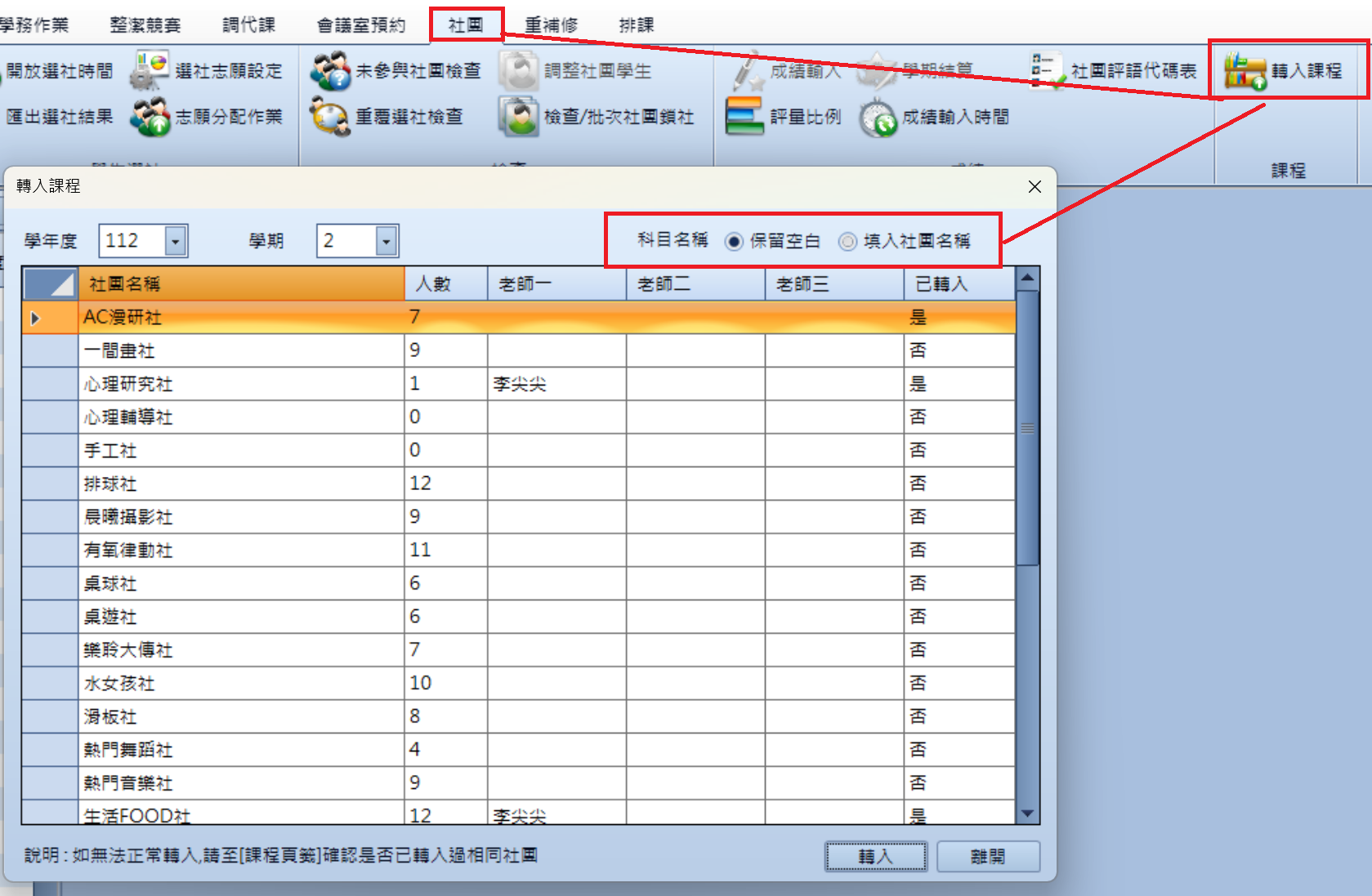Click the 學期 2 combo field
Image resolution: width=1372 pixels, height=896 pixels.
pyautogui.click(x=357, y=241)
